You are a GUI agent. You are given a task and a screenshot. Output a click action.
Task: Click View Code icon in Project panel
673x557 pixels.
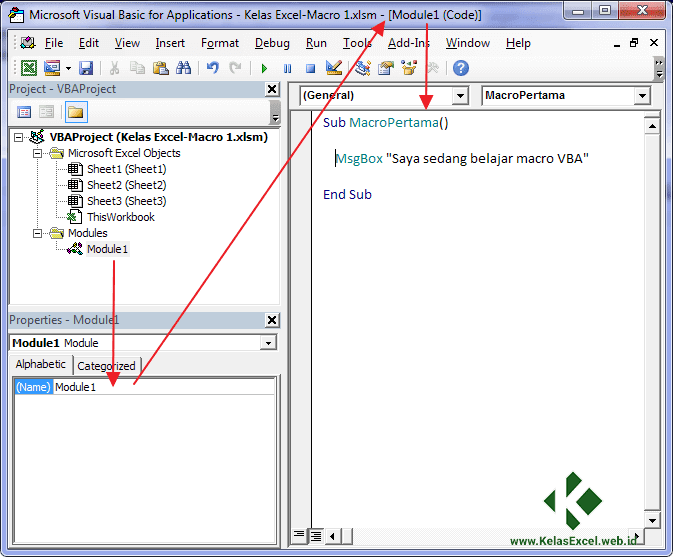24,112
